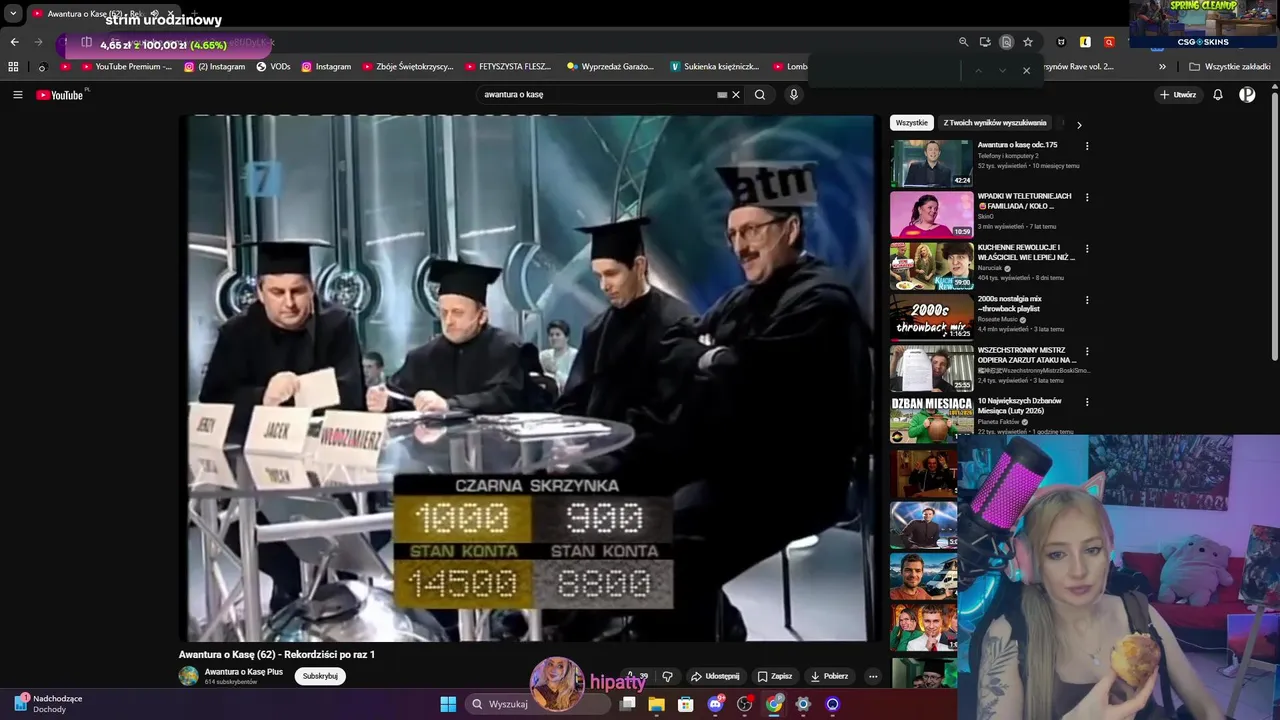Open the Nadchodzące Dochody widget

pyautogui.click(x=48, y=704)
